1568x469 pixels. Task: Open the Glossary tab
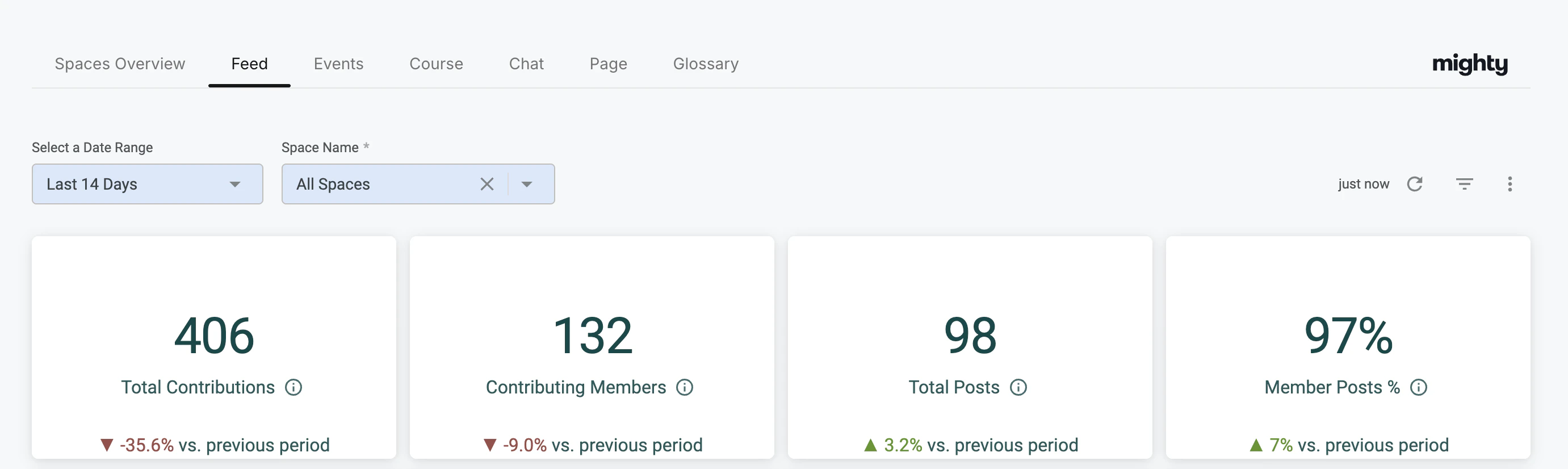pos(706,64)
